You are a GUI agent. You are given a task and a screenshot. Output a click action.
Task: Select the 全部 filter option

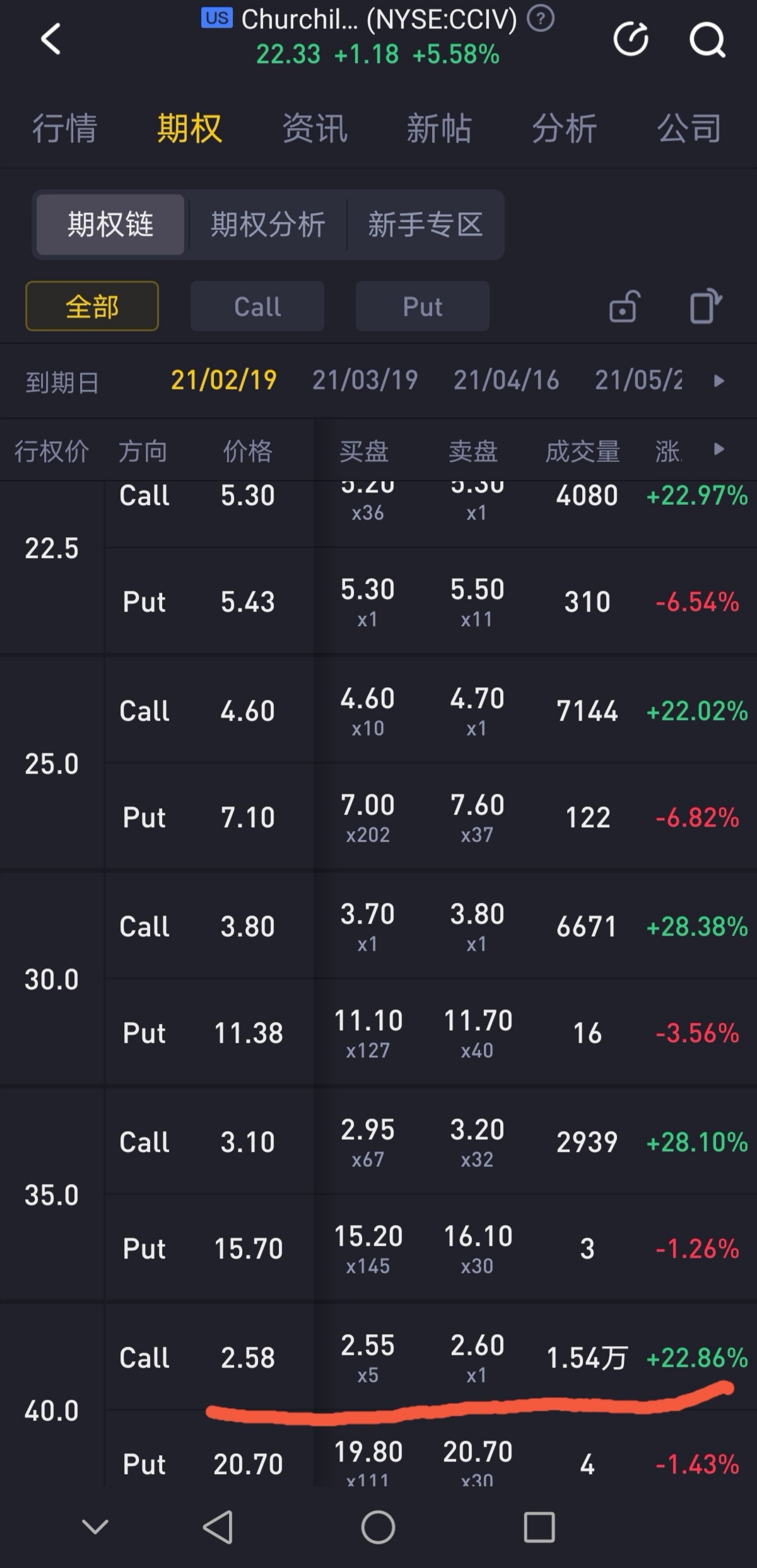pos(92,306)
